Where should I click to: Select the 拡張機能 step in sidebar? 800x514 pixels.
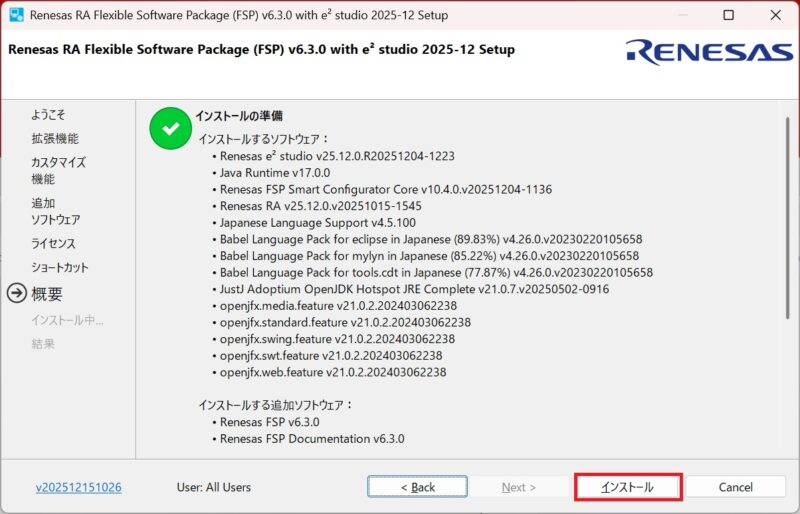(x=55, y=139)
